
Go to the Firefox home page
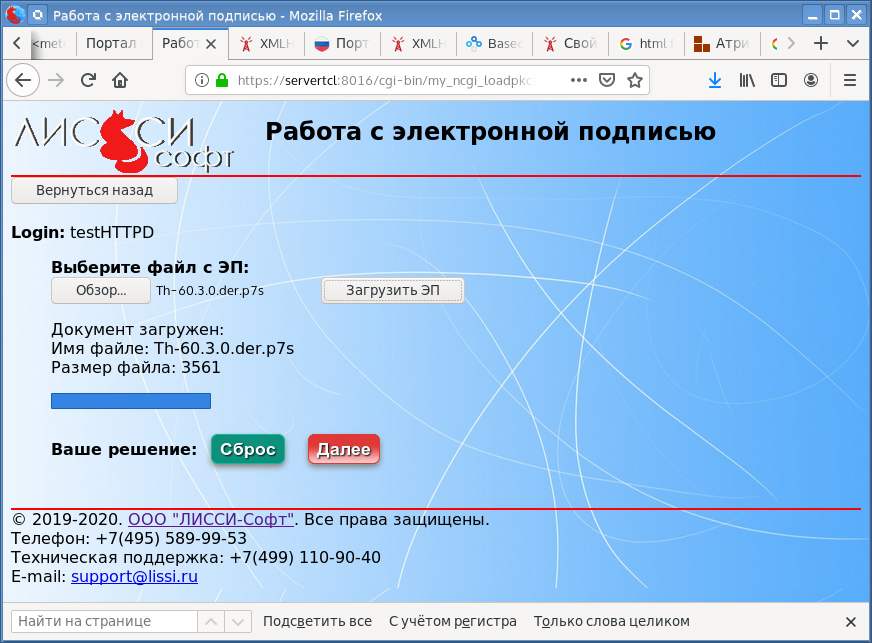[120, 80]
